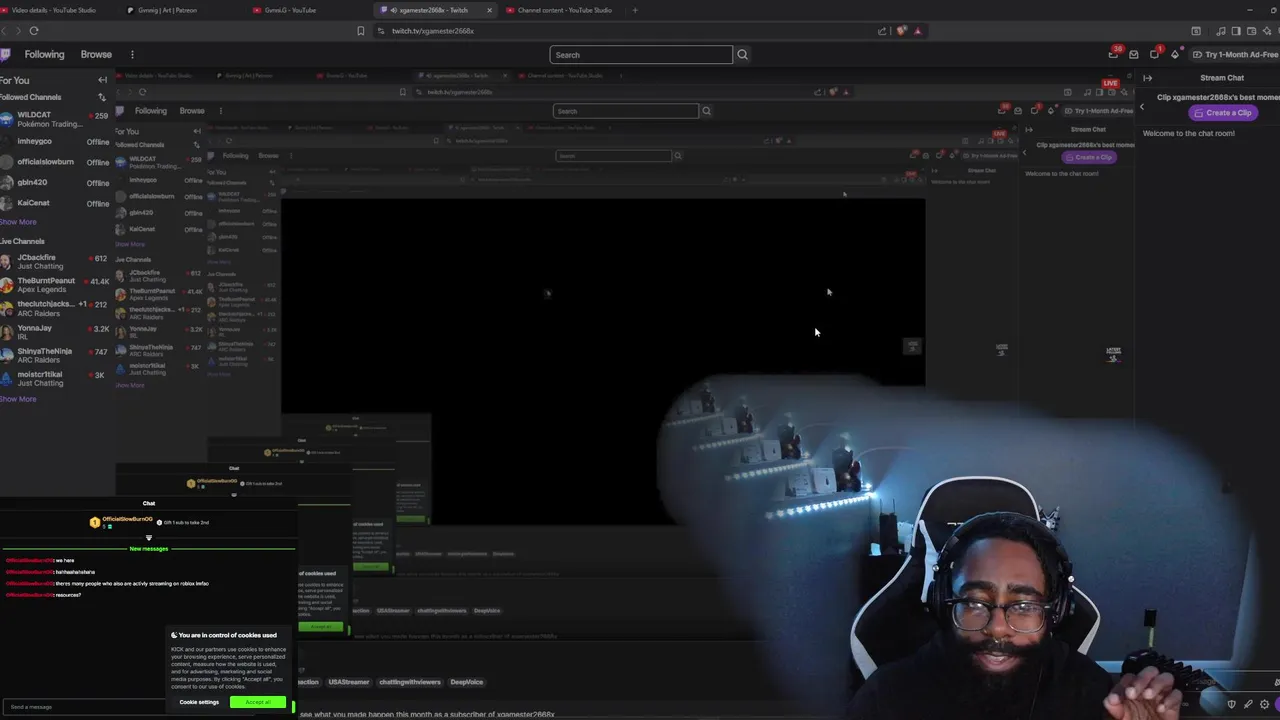Click the USAStreamer tag
Image resolution: width=1280 pixels, height=720 pixels.
348,682
